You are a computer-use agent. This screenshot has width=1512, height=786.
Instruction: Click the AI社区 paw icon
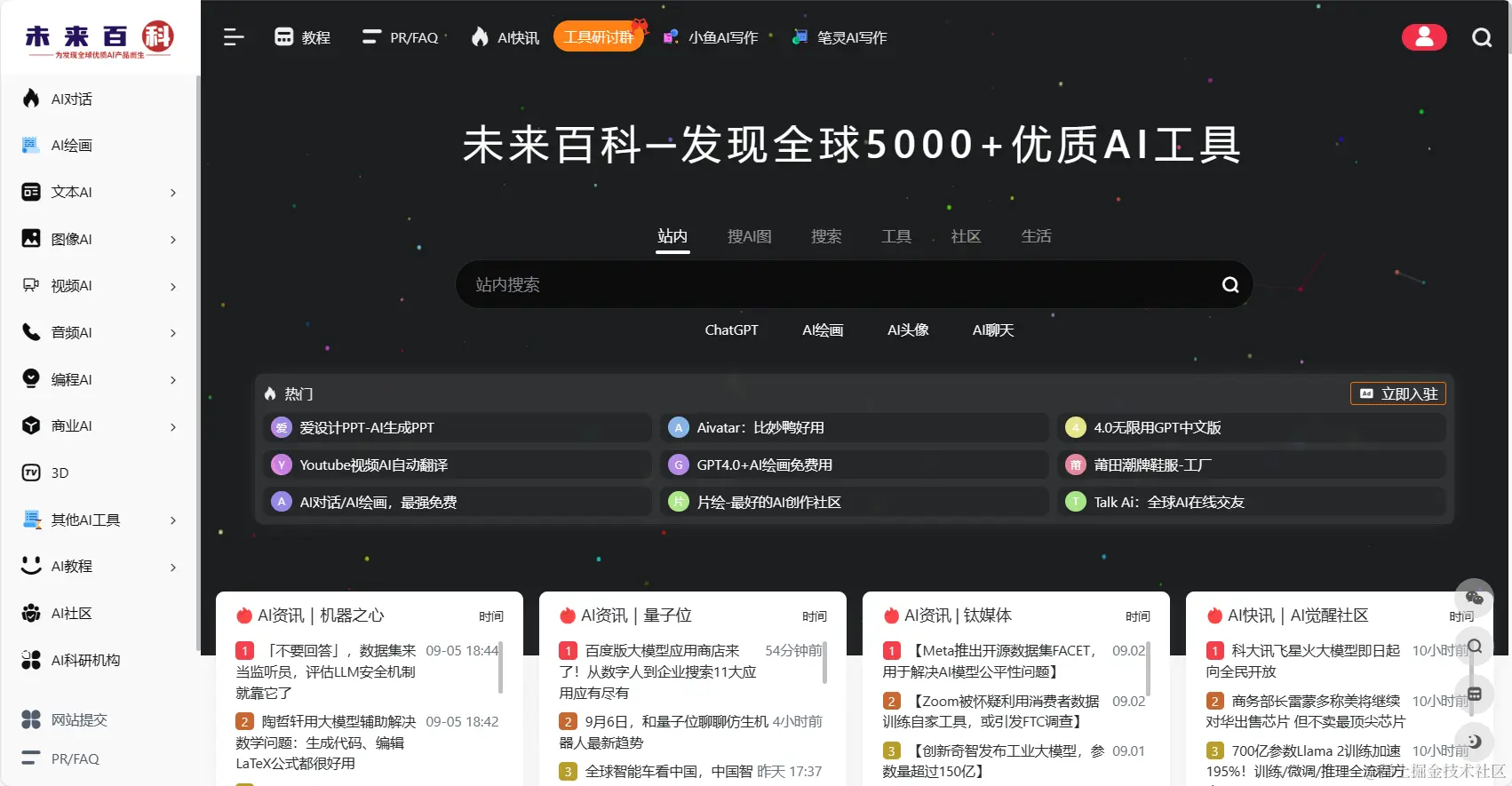coord(31,613)
